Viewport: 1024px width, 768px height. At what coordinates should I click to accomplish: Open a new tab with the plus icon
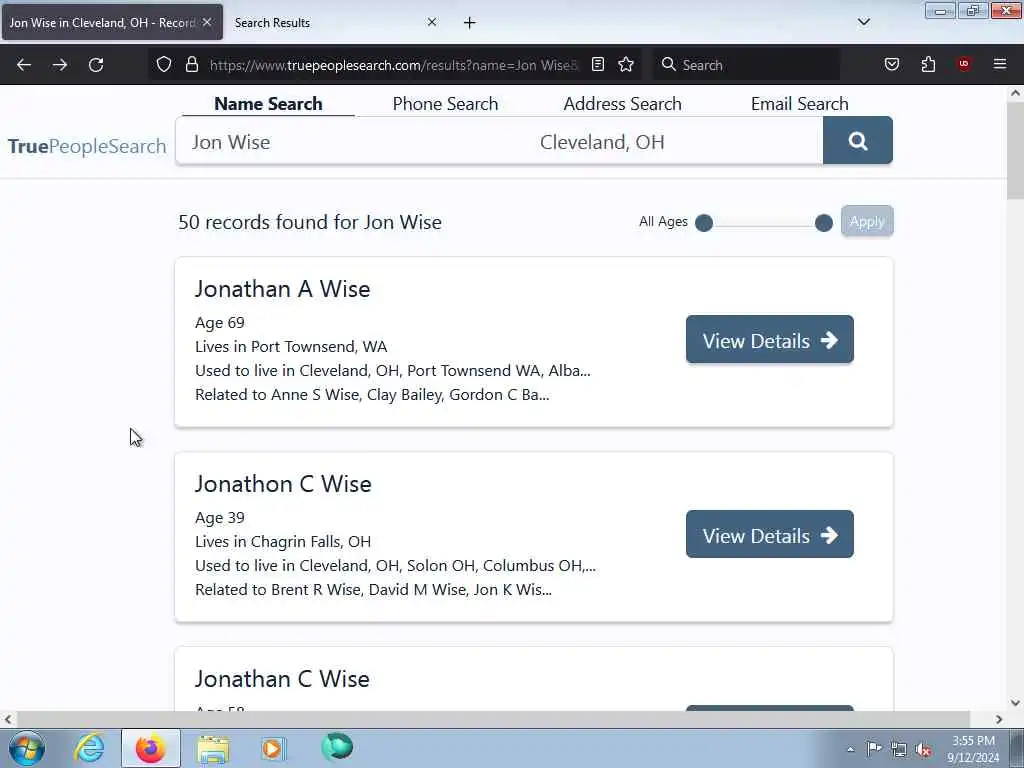pyautogui.click(x=470, y=23)
